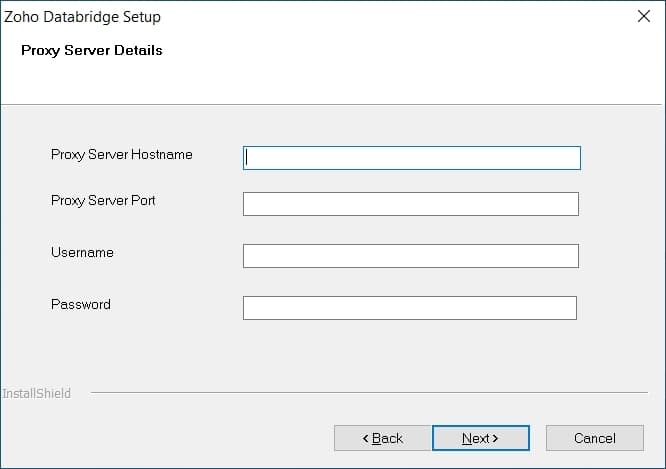Click the separator line beside InstallShield
The height and width of the screenshot is (469, 666).
(x=370, y=394)
